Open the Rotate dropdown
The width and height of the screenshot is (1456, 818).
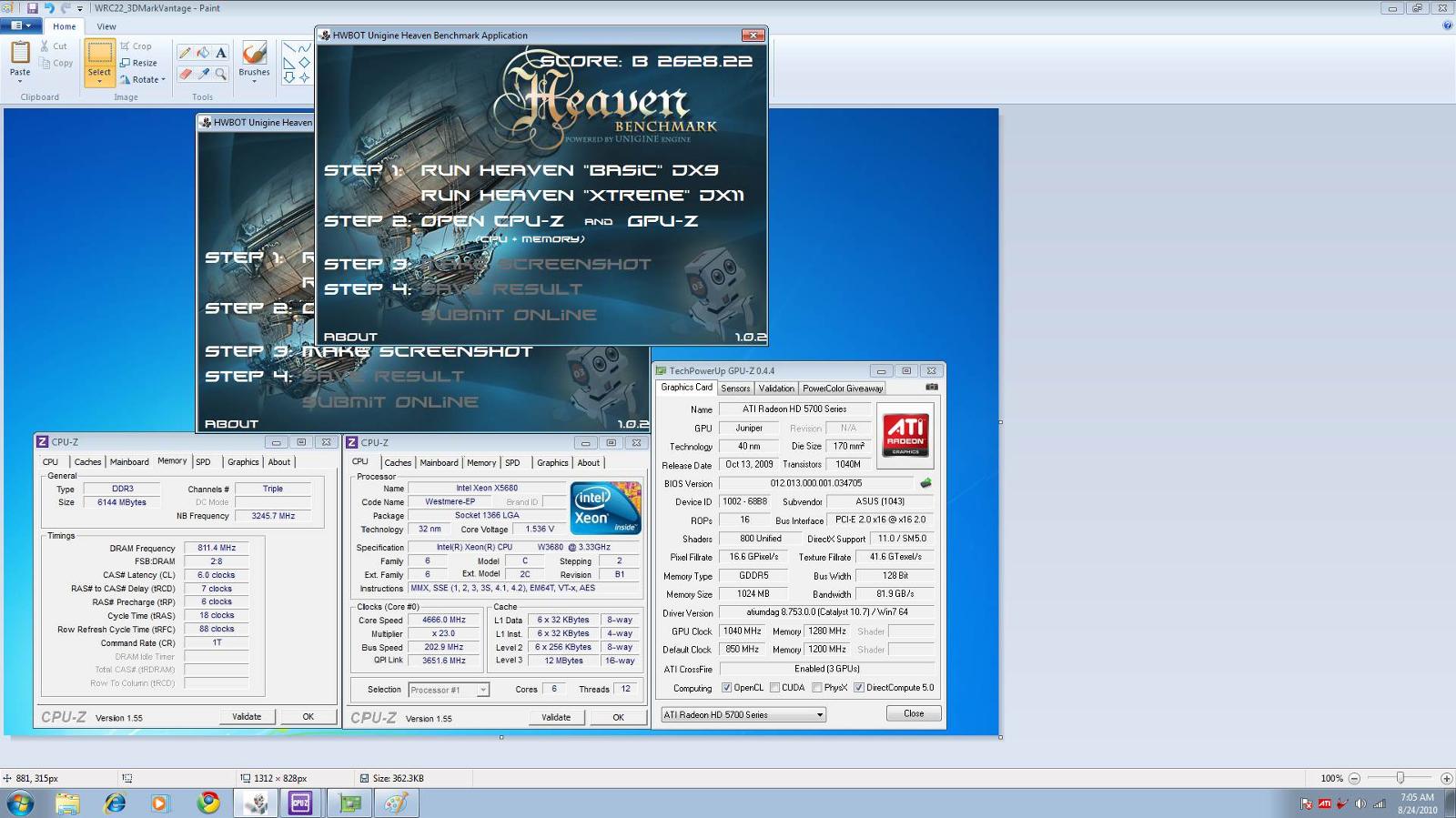144,79
